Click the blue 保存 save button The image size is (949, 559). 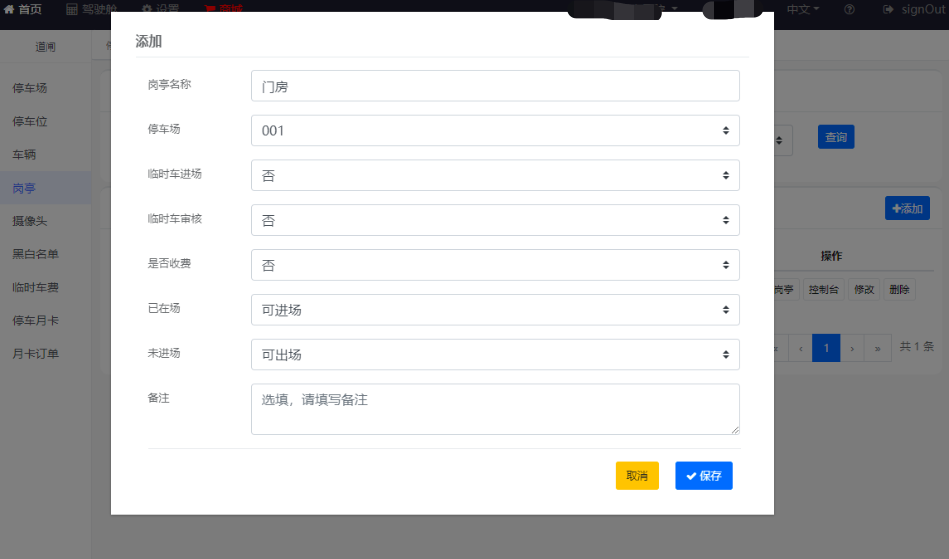[x=704, y=476]
